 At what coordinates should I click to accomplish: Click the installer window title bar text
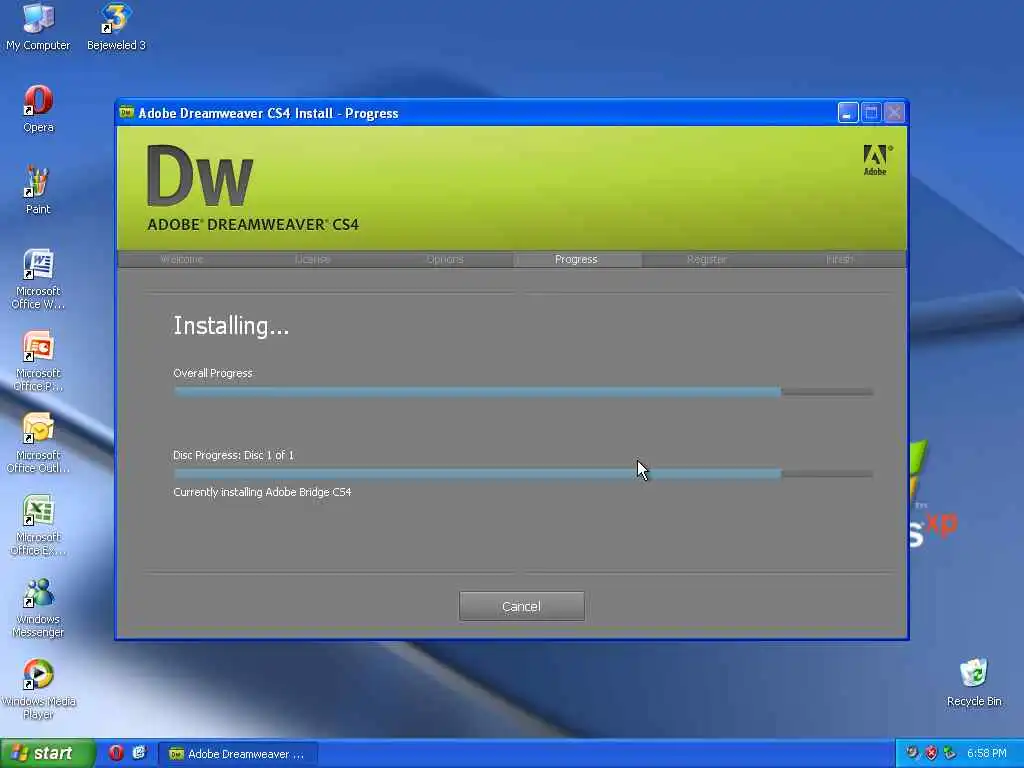click(268, 113)
